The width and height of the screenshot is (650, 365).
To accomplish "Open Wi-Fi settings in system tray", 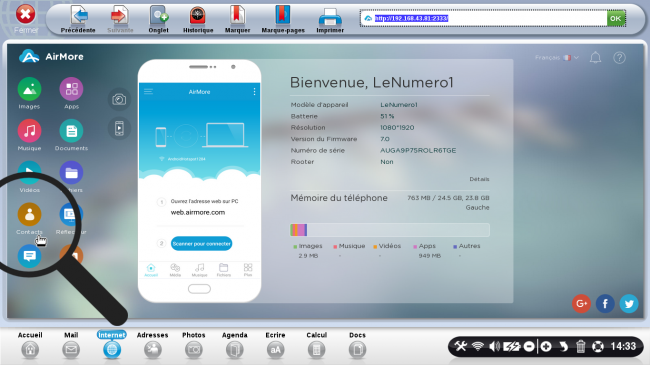I will point(478,346).
